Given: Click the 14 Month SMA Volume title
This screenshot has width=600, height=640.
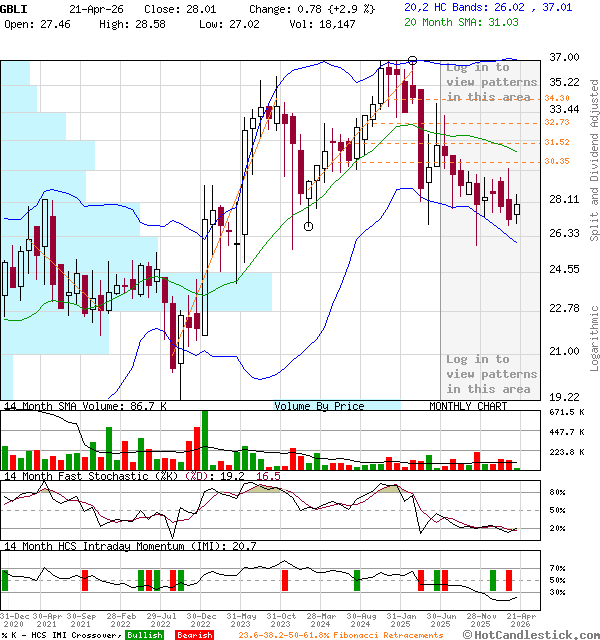Looking at the screenshot, I should pos(85,406).
